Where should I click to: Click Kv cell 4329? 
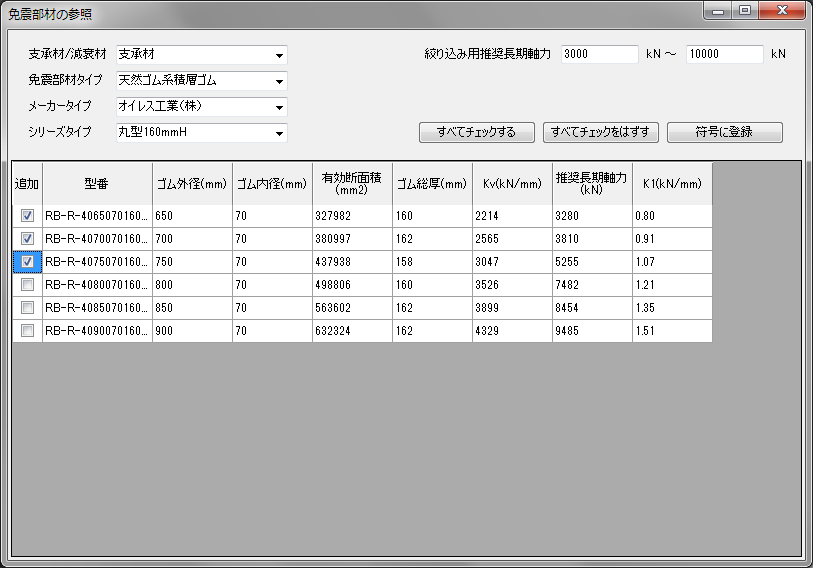[x=512, y=331]
